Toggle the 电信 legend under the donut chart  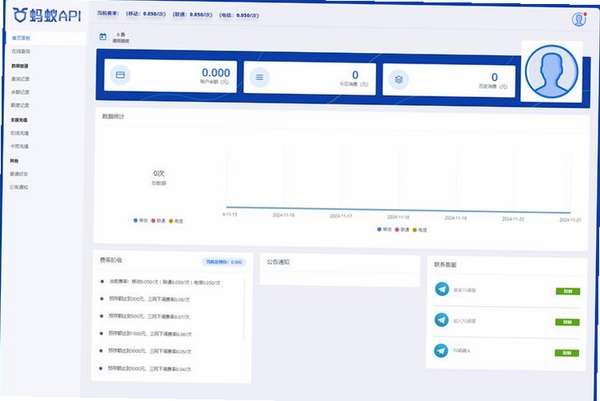coord(176,221)
